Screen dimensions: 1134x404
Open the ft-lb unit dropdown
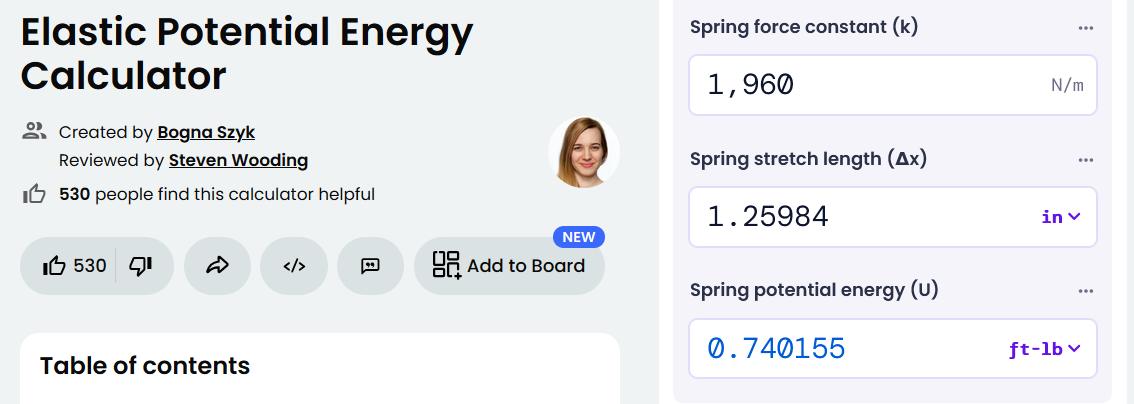coord(1044,349)
